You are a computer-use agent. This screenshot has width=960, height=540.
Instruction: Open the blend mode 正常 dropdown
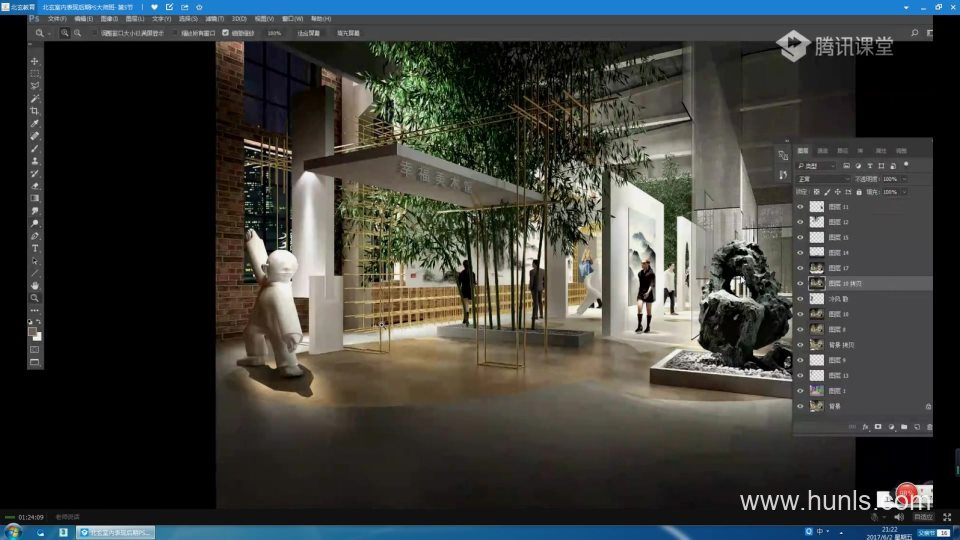coord(823,179)
